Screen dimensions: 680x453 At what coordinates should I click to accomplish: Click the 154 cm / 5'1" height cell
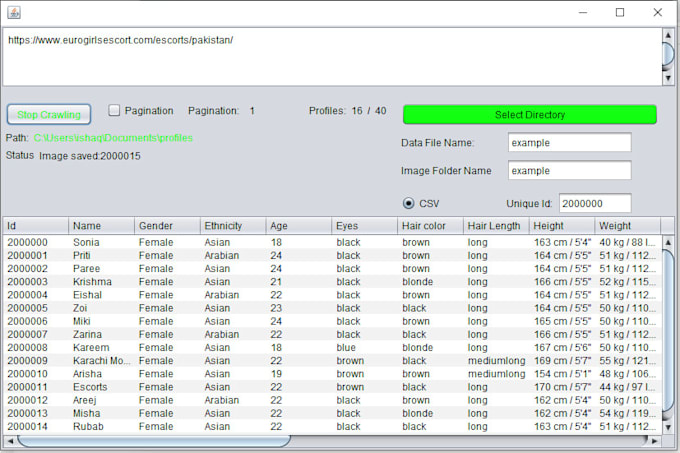point(562,374)
